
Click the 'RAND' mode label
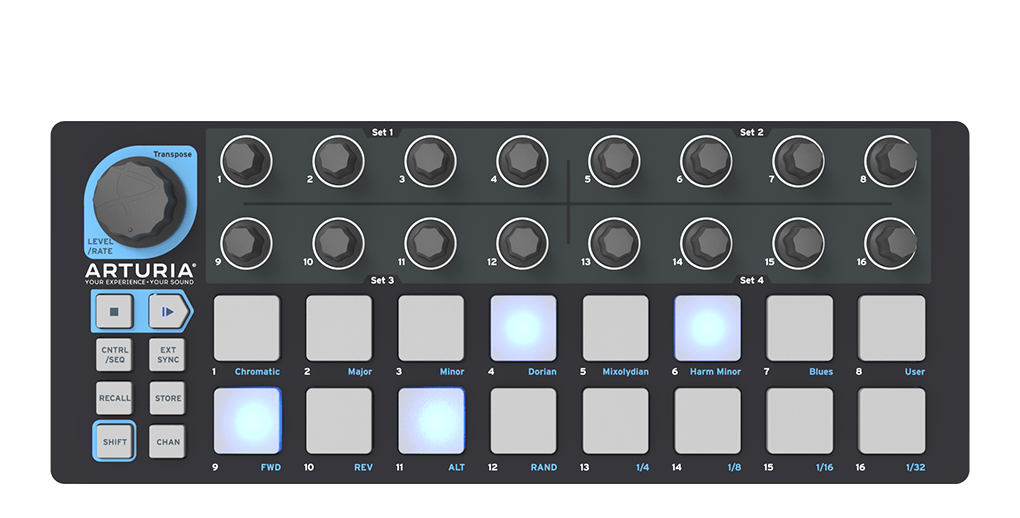pyautogui.click(x=544, y=467)
